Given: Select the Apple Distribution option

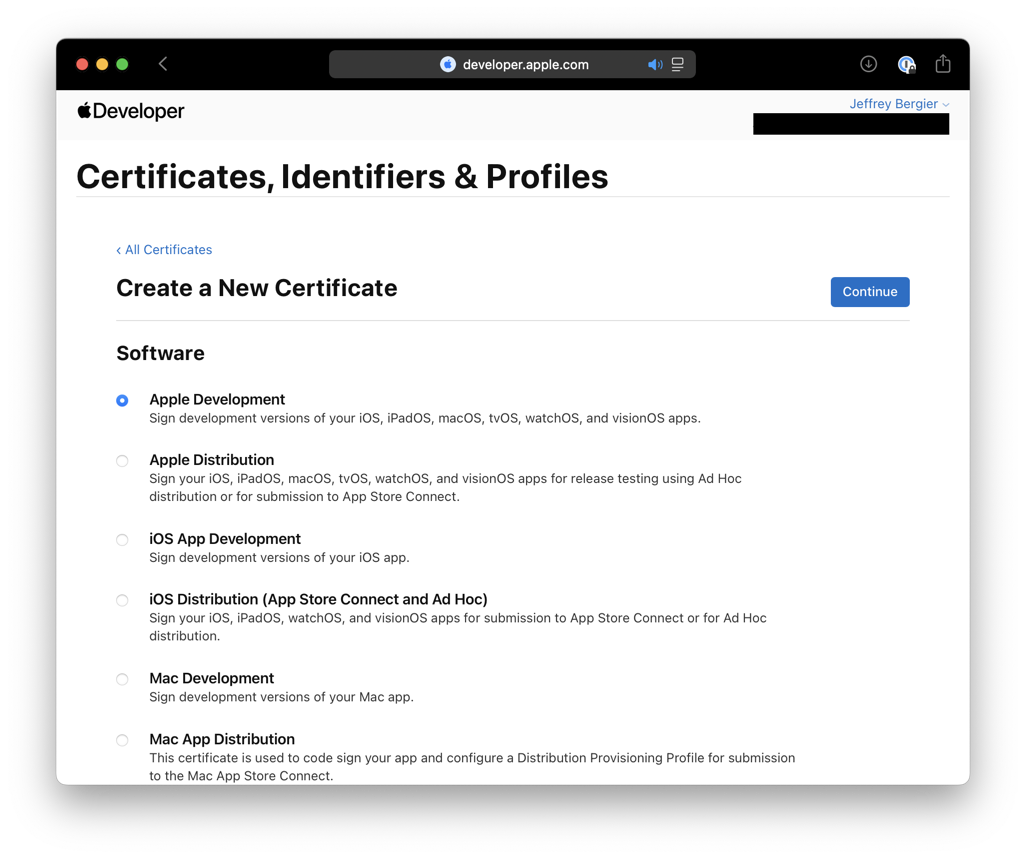Looking at the screenshot, I should 122,461.
